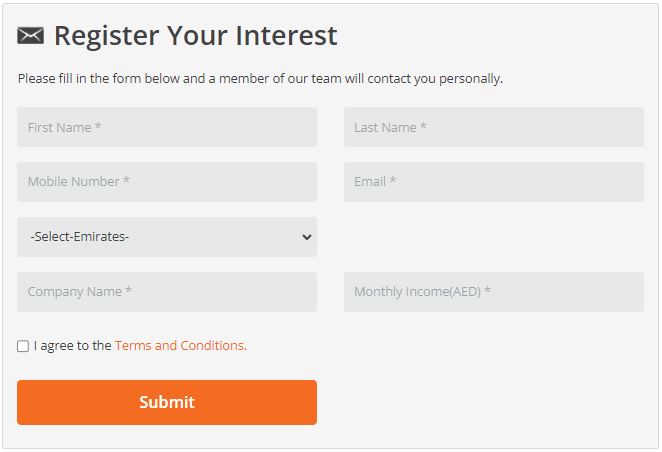
Task: Click the Emirates dropdown chevron arrow
Action: click(307, 238)
